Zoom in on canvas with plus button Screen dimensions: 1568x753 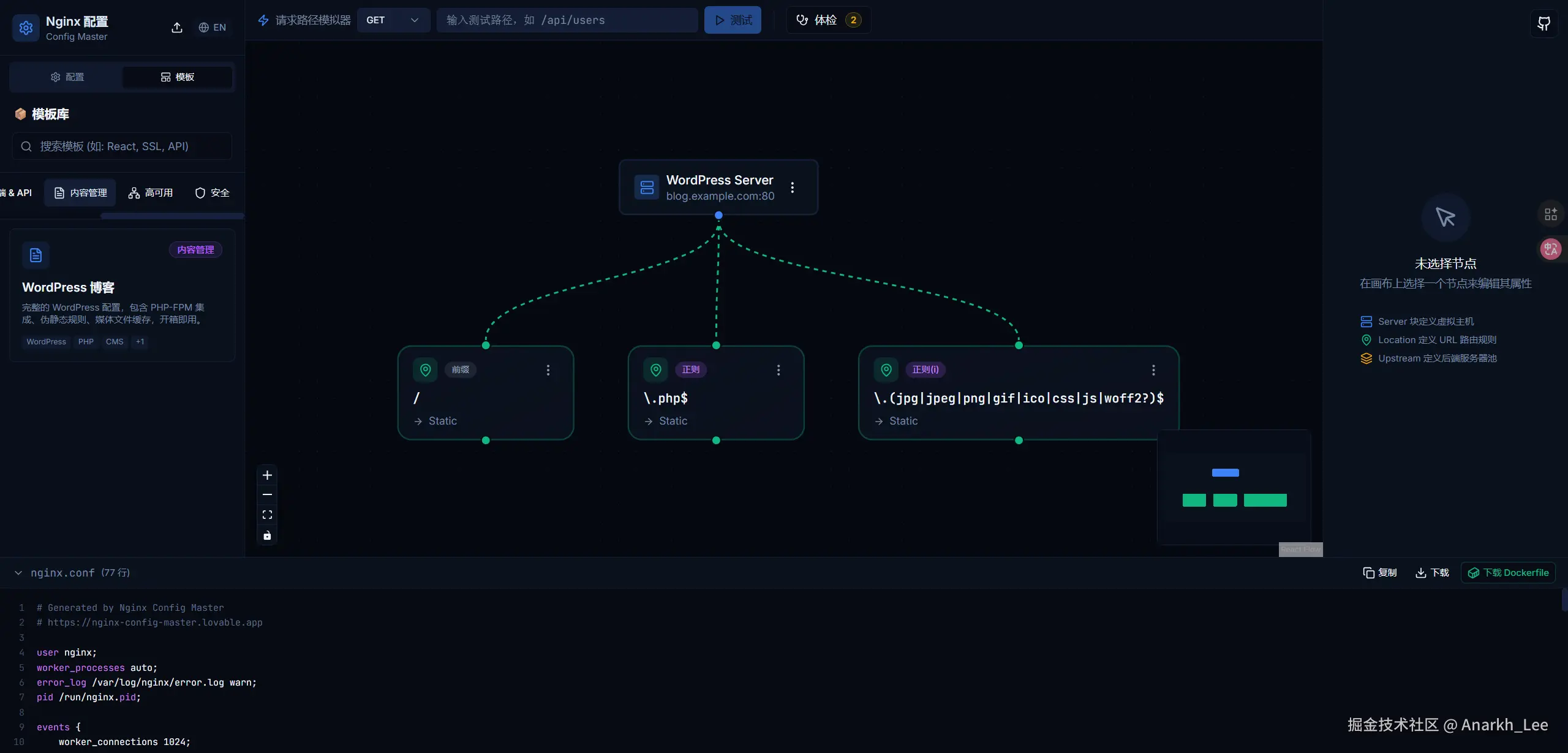tap(267, 475)
